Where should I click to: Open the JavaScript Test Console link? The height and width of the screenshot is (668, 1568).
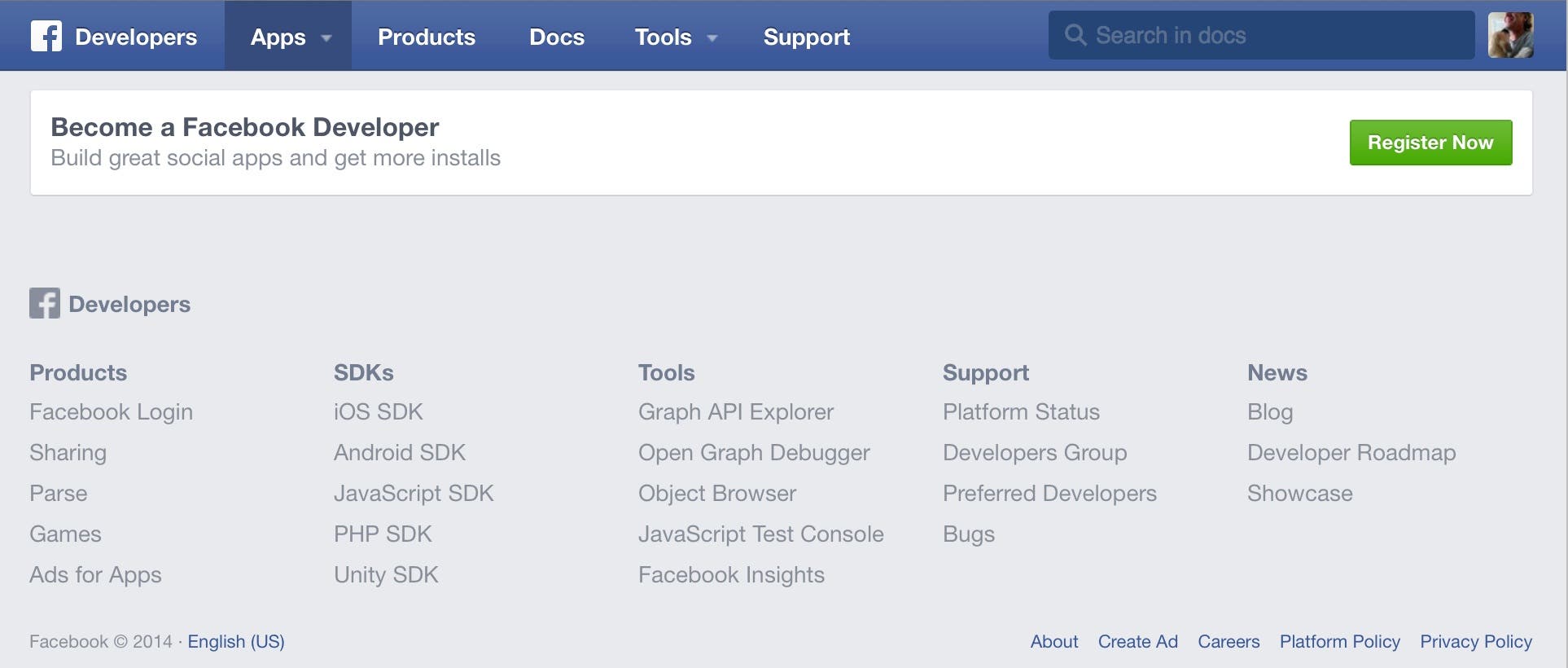click(761, 534)
